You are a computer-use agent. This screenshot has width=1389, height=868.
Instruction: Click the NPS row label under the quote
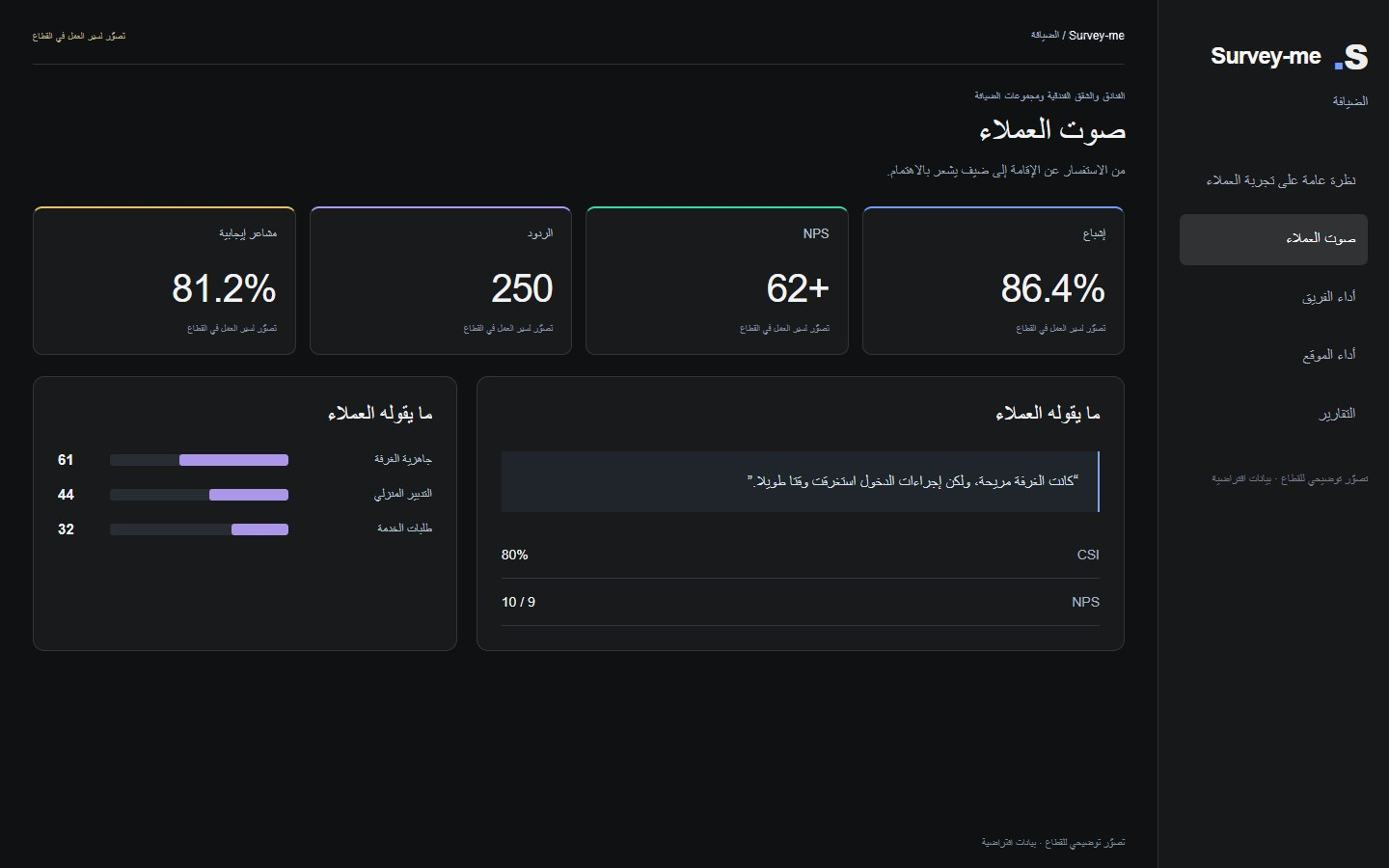click(1085, 602)
